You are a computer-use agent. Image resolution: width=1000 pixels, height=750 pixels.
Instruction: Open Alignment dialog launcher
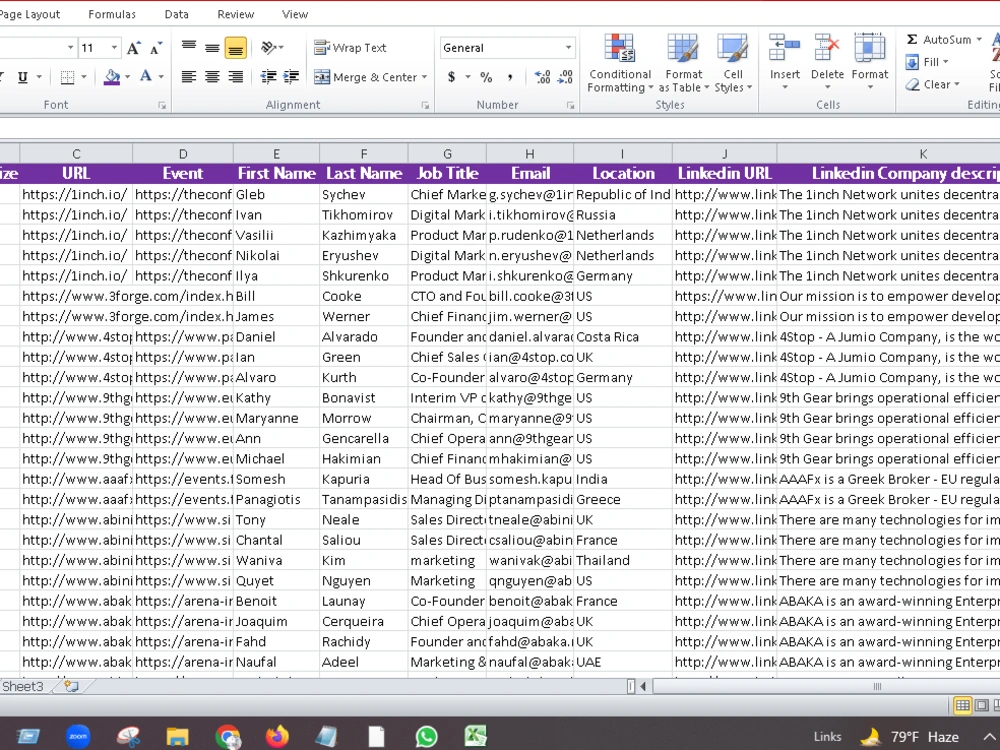click(x=425, y=106)
